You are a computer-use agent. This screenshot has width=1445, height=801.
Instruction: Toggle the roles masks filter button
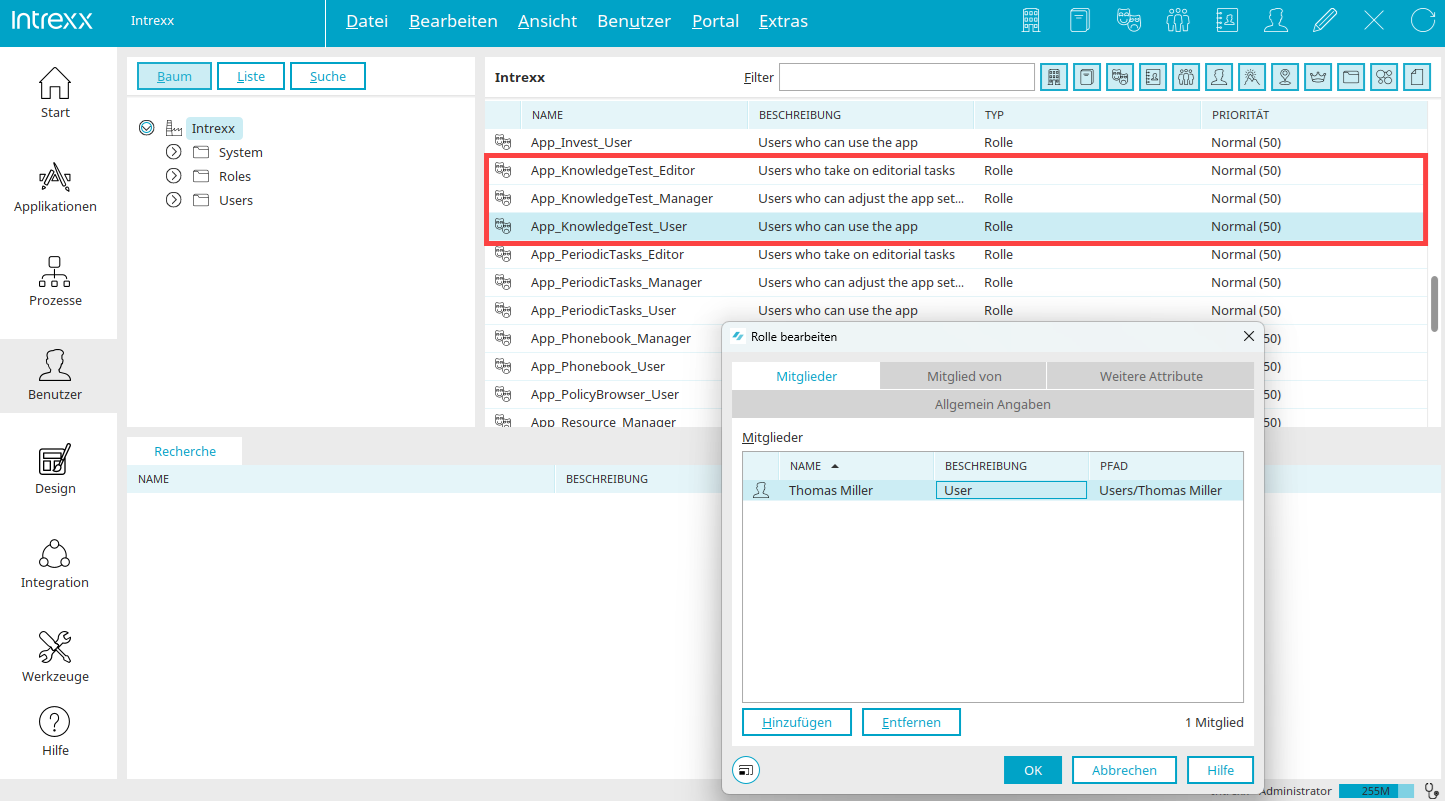pos(1120,77)
